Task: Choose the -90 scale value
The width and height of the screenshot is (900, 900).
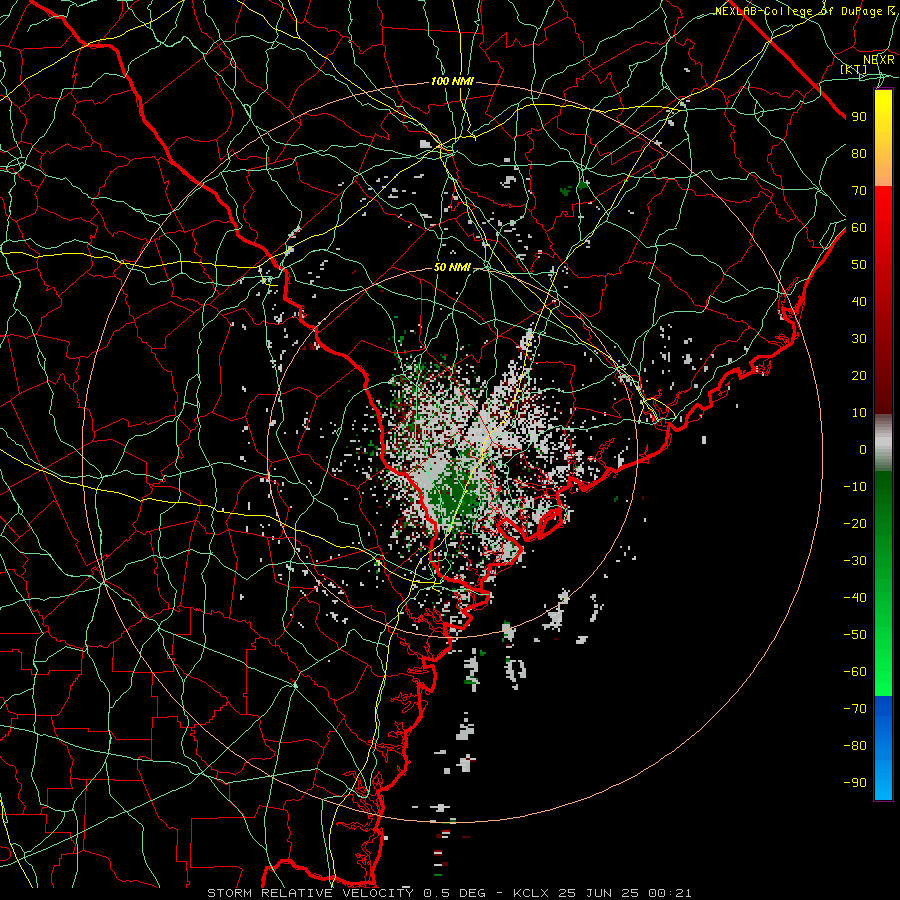Action: [855, 783]
